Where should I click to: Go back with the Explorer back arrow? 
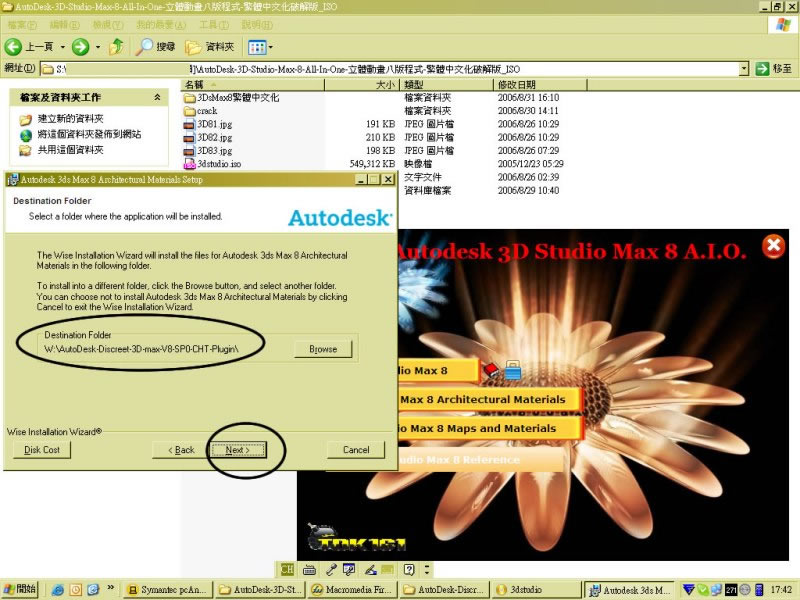[x=14, y=47]
